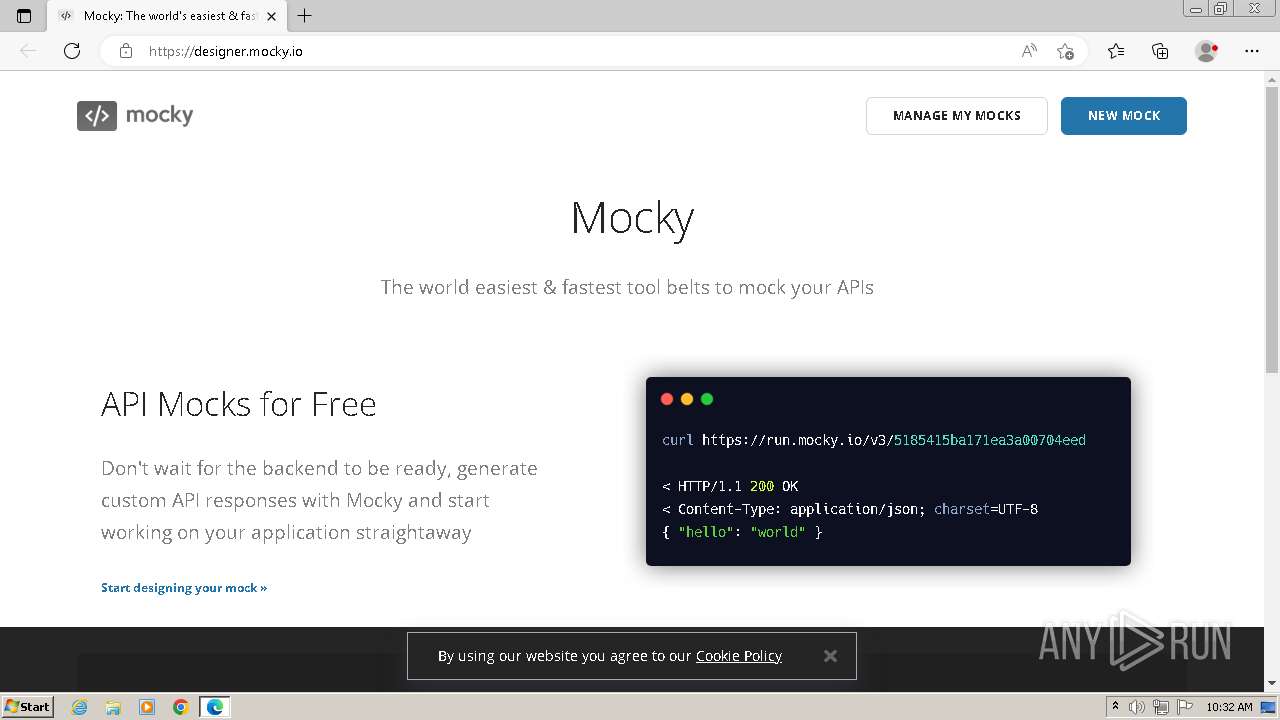Open media player from taskbar
The image size is (1280, 720).
[147, 707]
